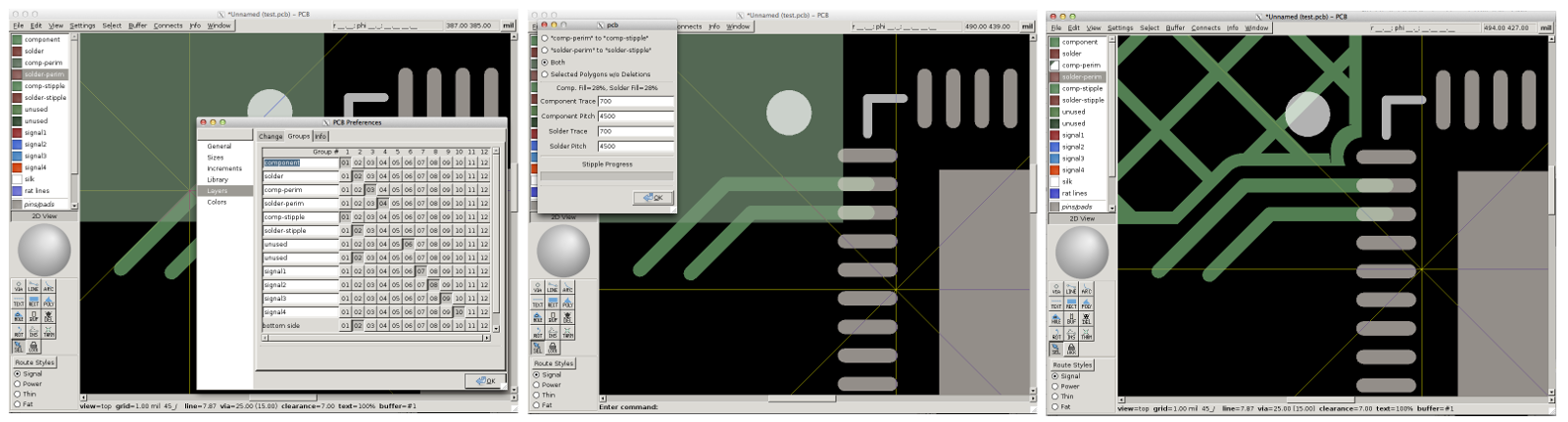Select the VIA tool in the right window

1056,290
